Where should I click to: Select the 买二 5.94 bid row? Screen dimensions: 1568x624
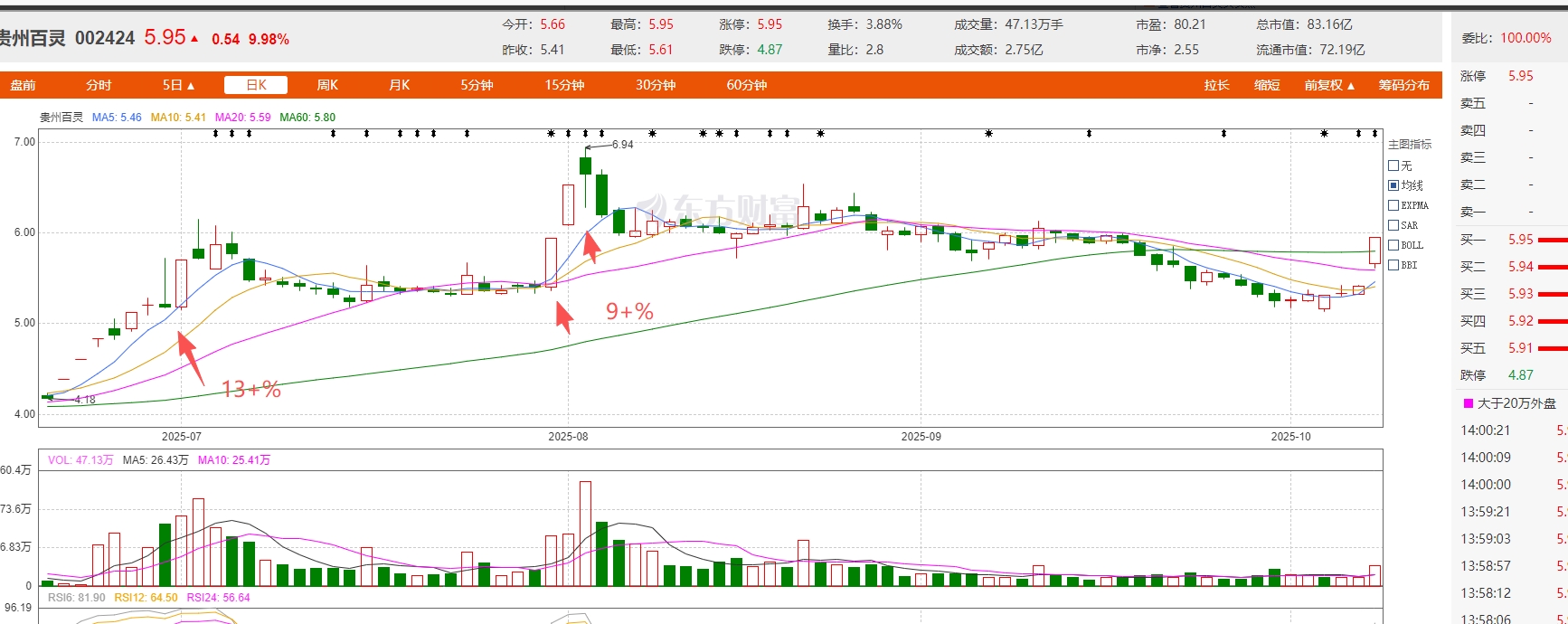coord(1514,267)
